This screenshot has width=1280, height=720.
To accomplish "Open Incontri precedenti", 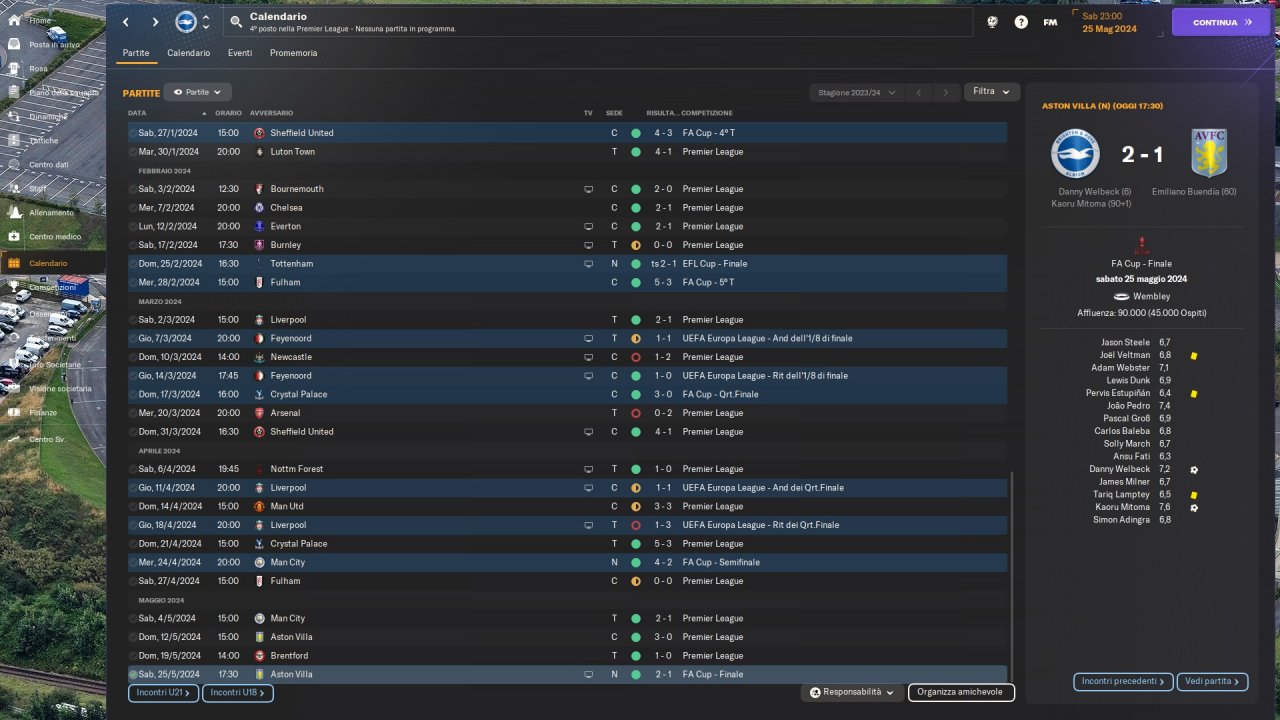I will (1123, 682).
